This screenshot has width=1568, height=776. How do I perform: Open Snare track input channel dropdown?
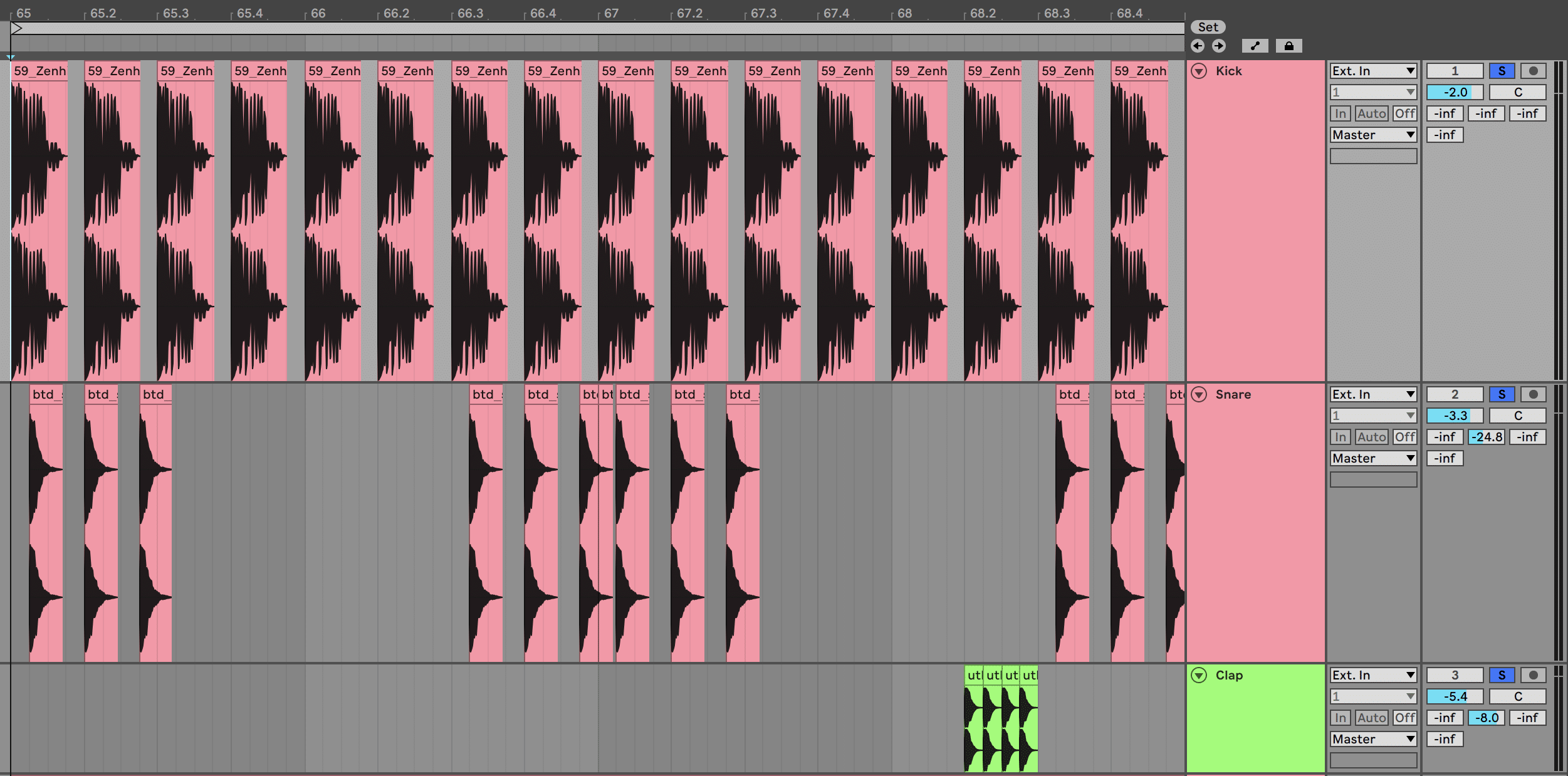click(1373, 416)
